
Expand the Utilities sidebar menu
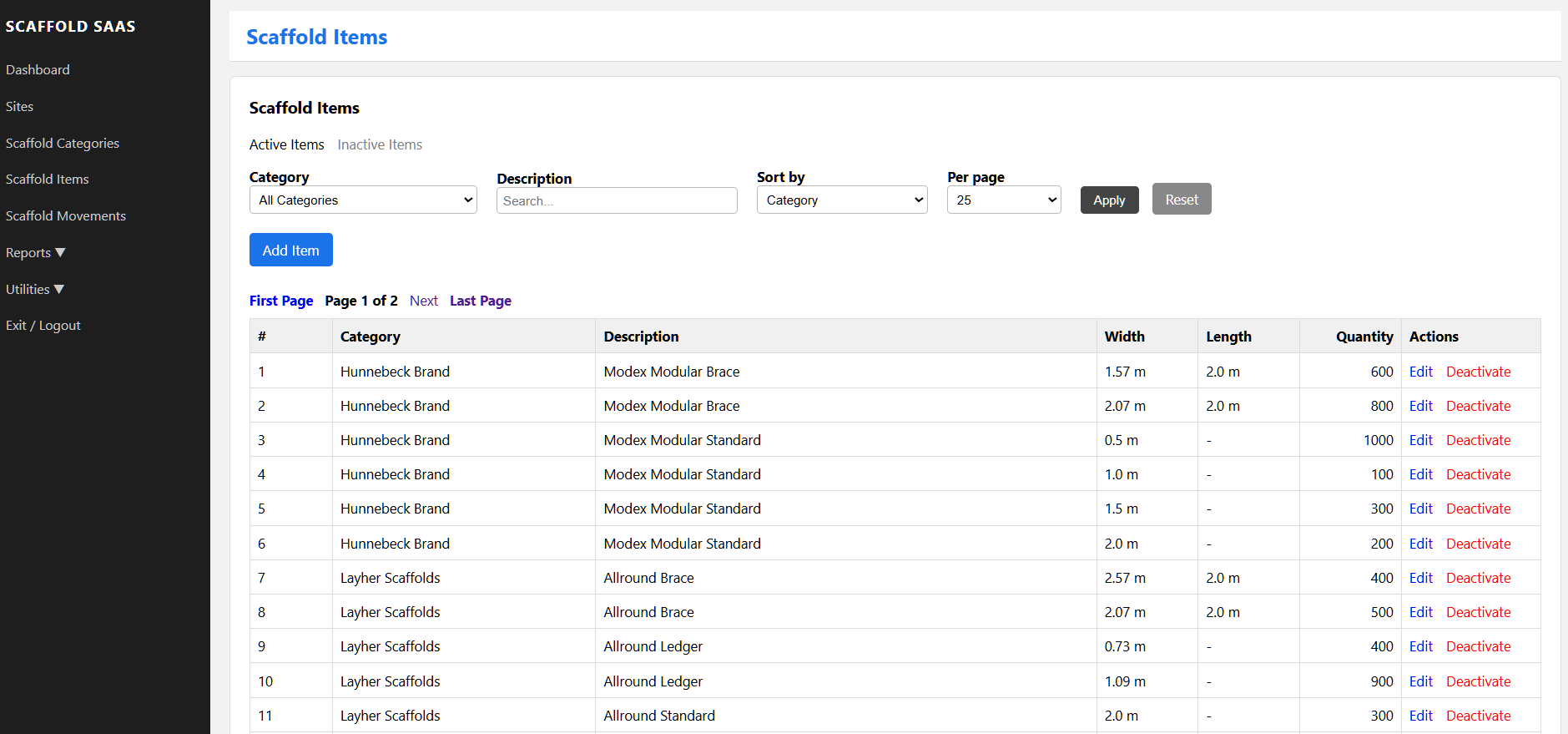click(x=34, y=290)
